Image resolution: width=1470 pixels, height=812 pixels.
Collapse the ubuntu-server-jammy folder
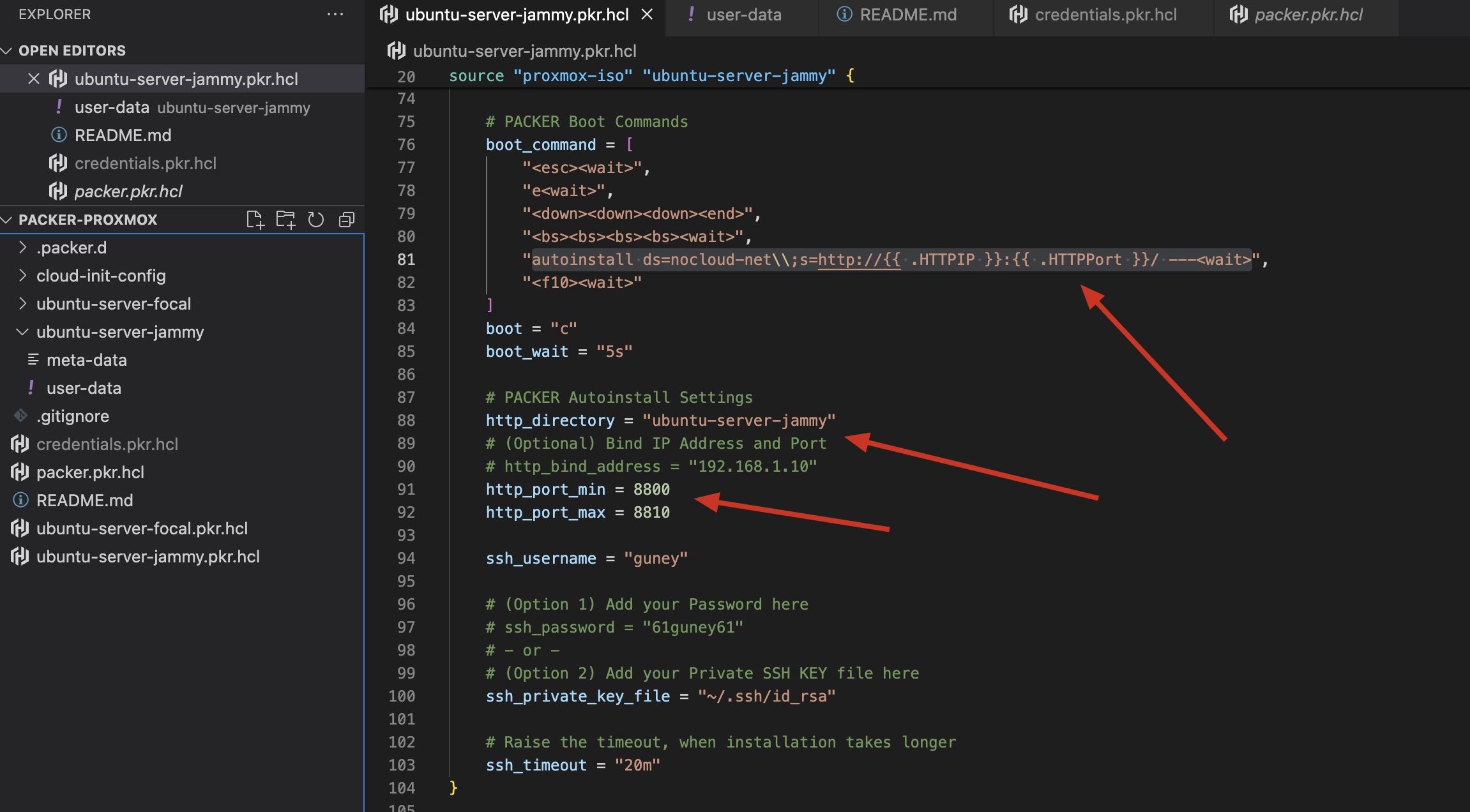point(23,331)
